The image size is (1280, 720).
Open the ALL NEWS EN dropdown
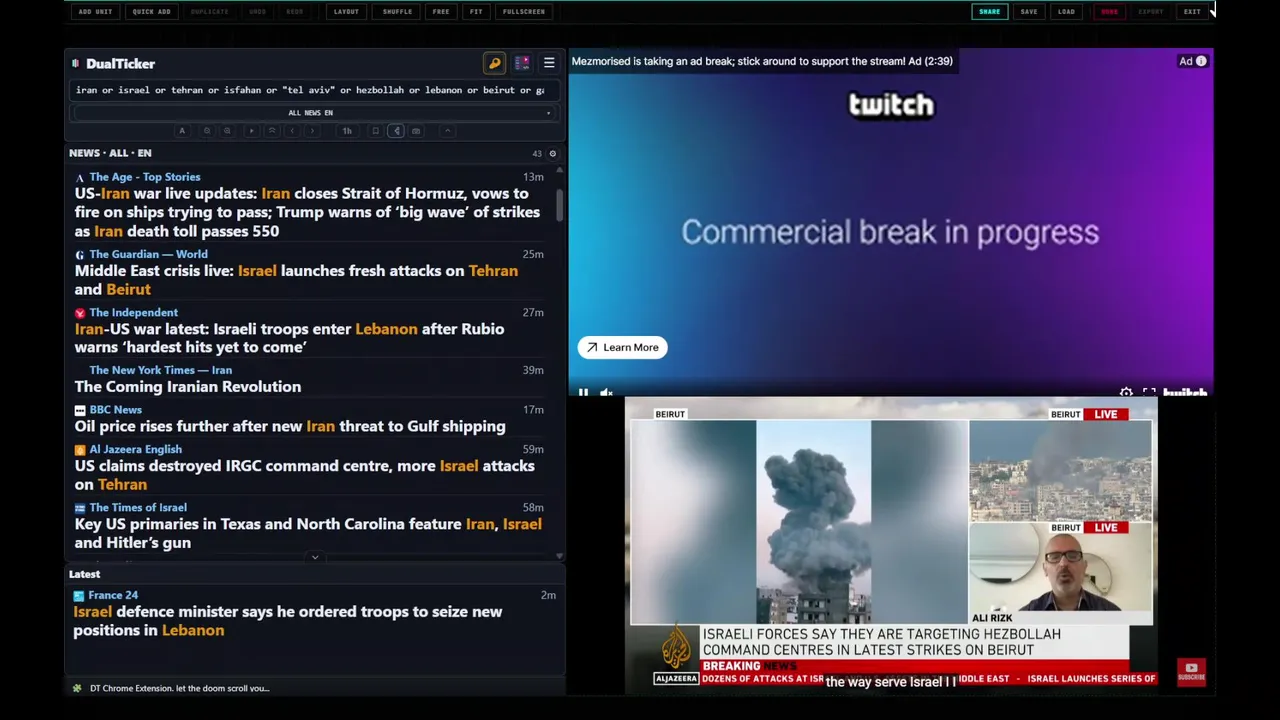click(311, 113)
